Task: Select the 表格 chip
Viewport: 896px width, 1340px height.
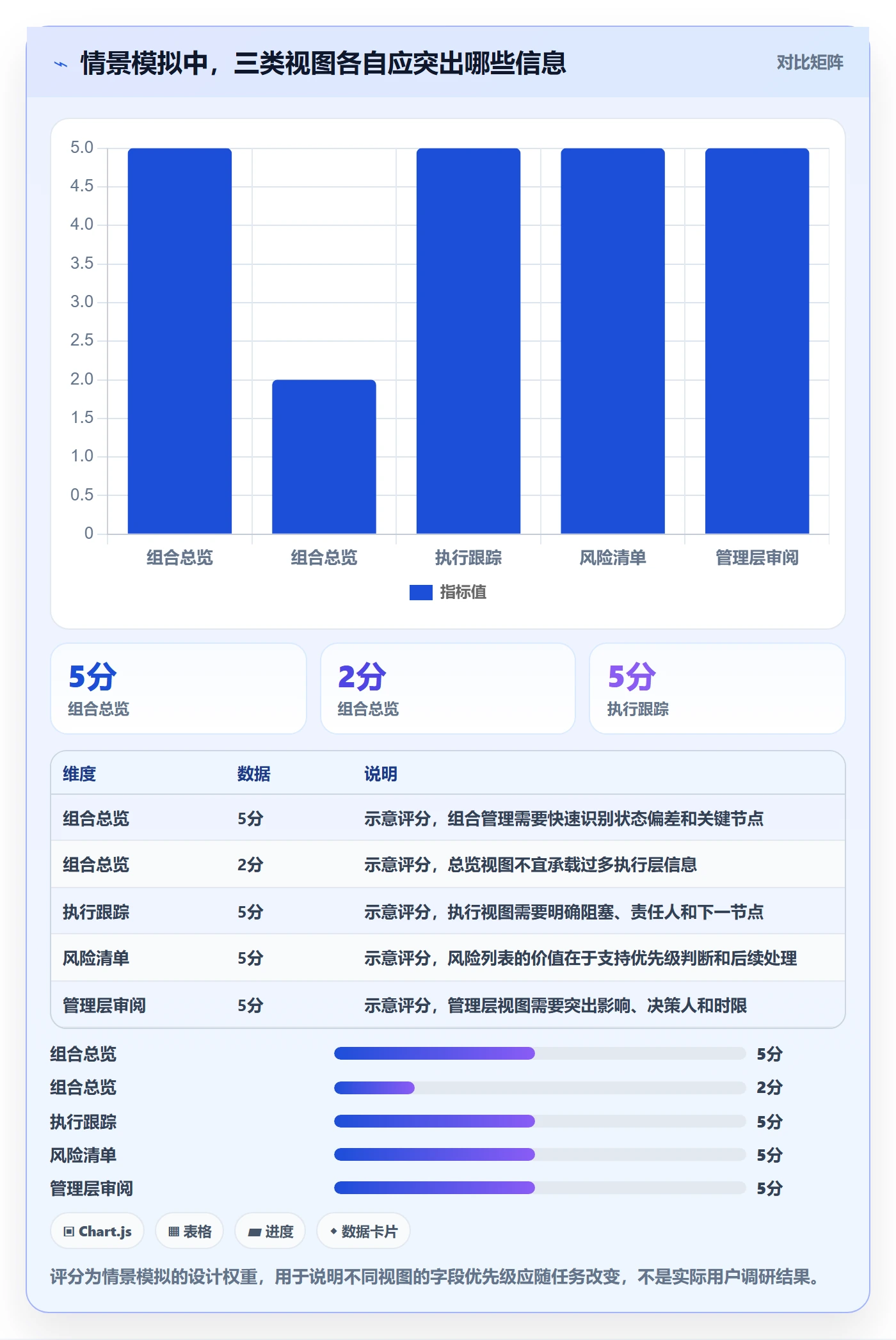Action: pos(189,1231)
